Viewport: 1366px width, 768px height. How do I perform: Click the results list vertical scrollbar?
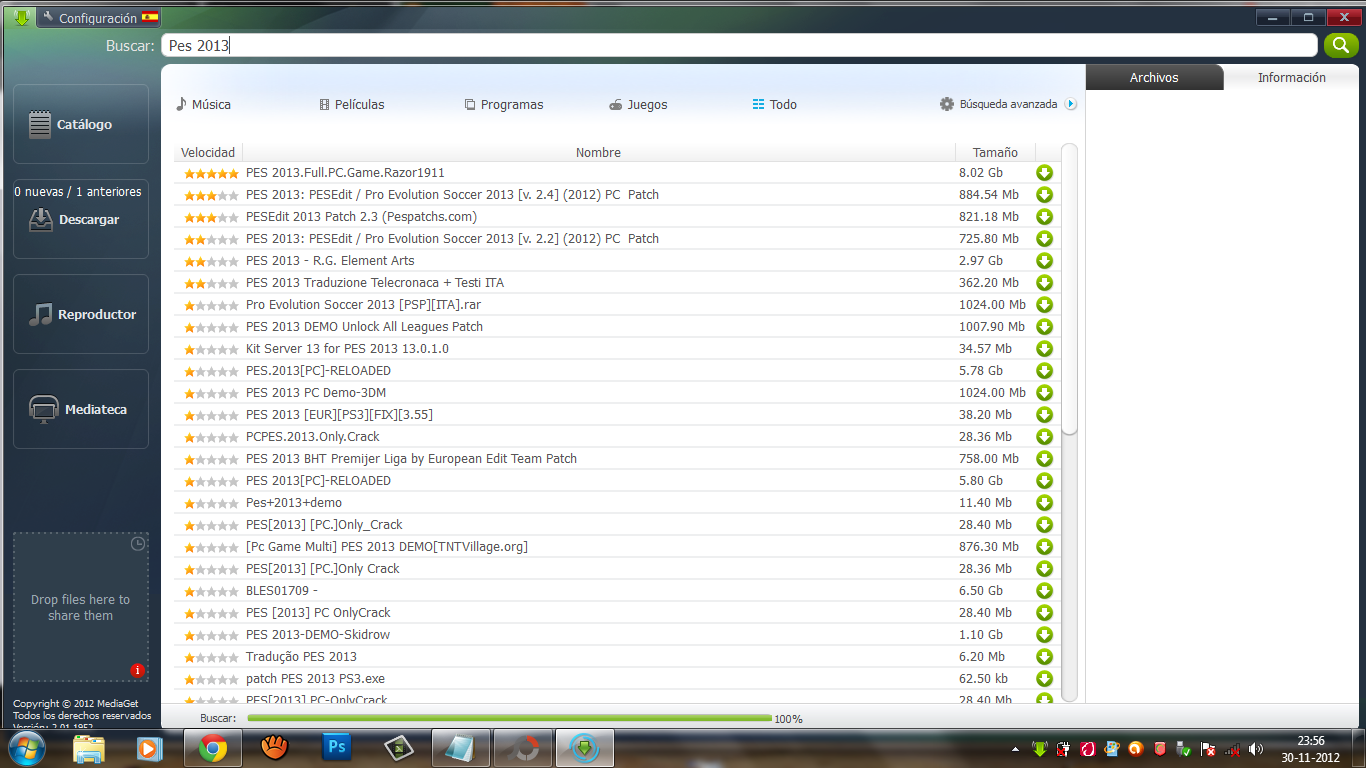(x=1069, y=290)
